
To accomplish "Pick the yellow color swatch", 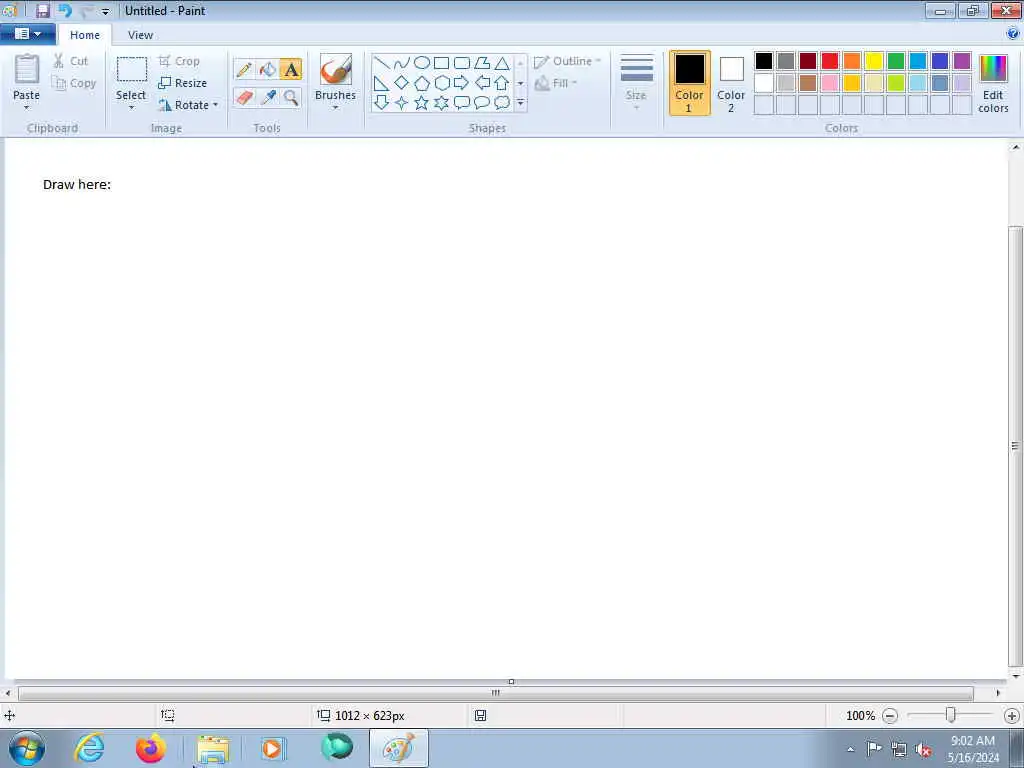I will (874, 61).
